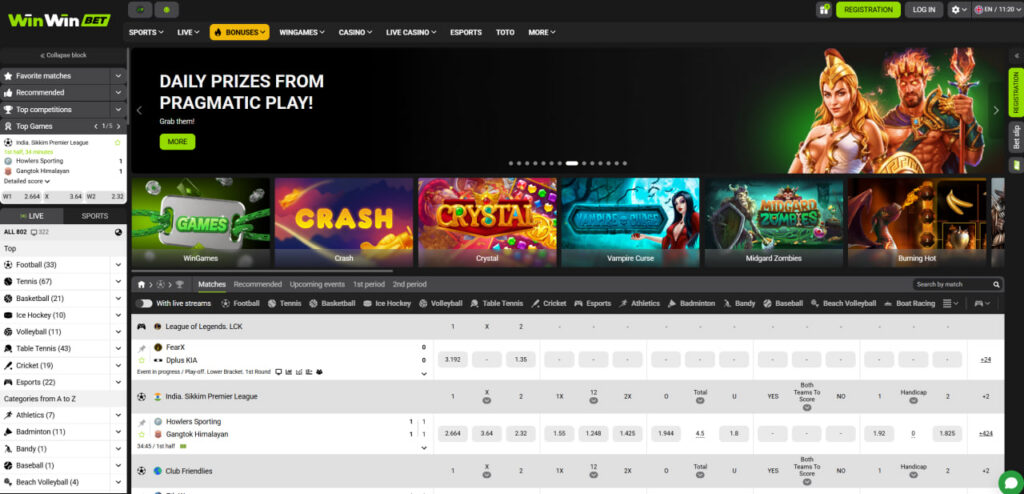This screenshot has height=494, width=1024.
Task: Favorite the Dplus KIA match star
Action: coord(142,360)
